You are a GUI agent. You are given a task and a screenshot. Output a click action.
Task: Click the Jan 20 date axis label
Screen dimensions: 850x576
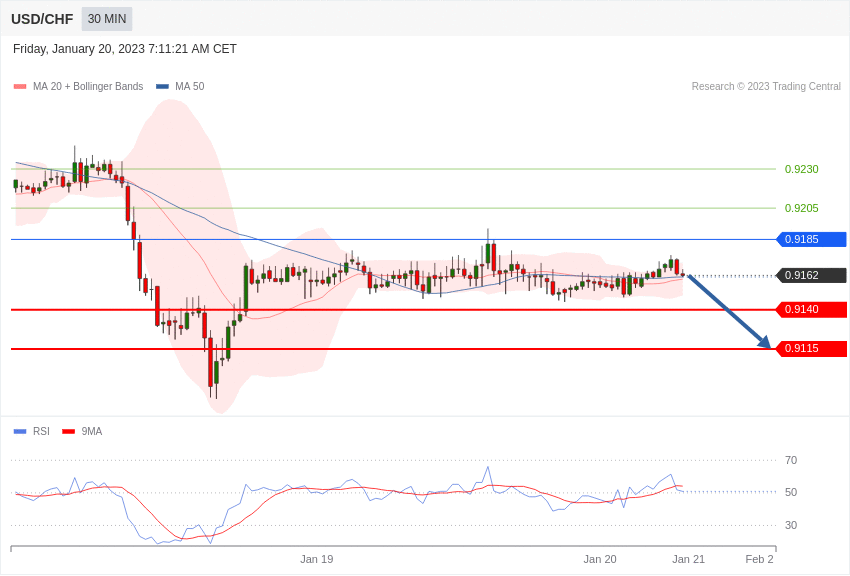click(x=600, y=559)
